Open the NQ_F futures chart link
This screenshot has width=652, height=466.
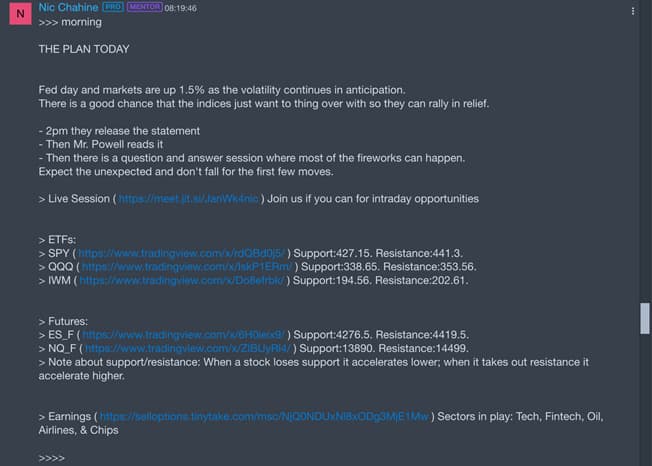pyautogui.click(x=189, y=348)
